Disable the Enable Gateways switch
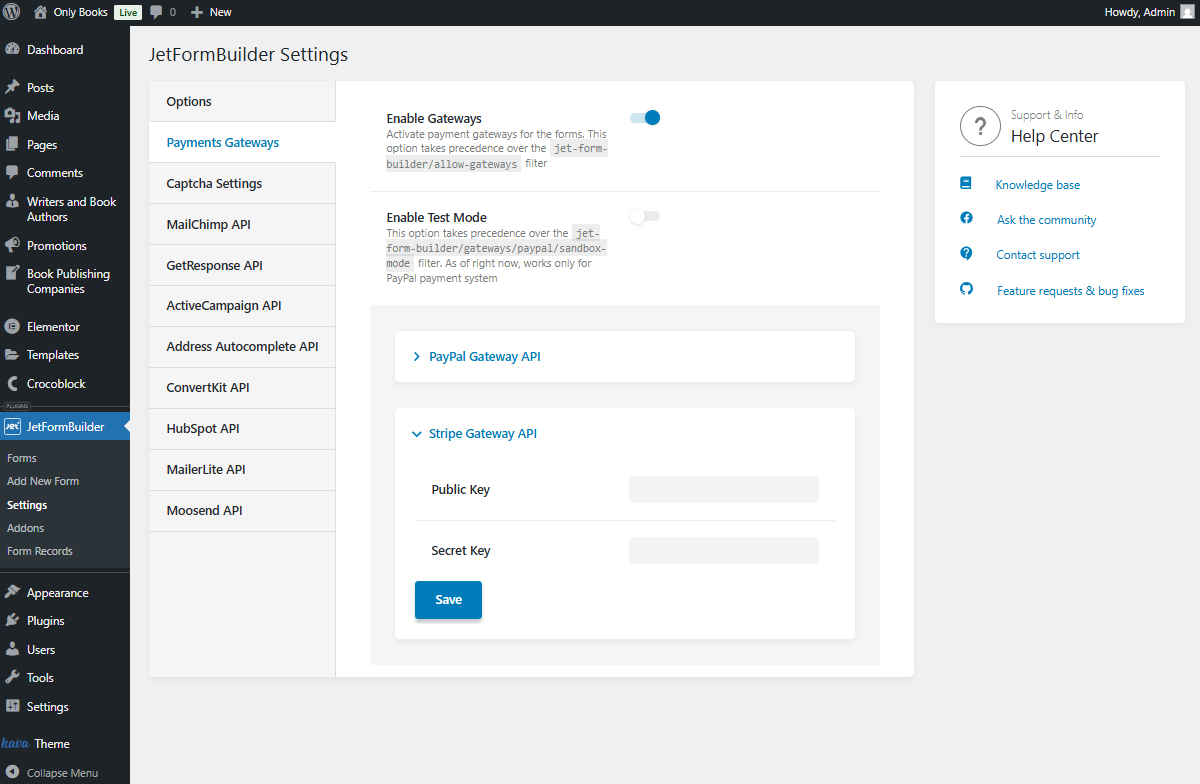This screenshot has width=1200, height=784. (x=645, y=117)
